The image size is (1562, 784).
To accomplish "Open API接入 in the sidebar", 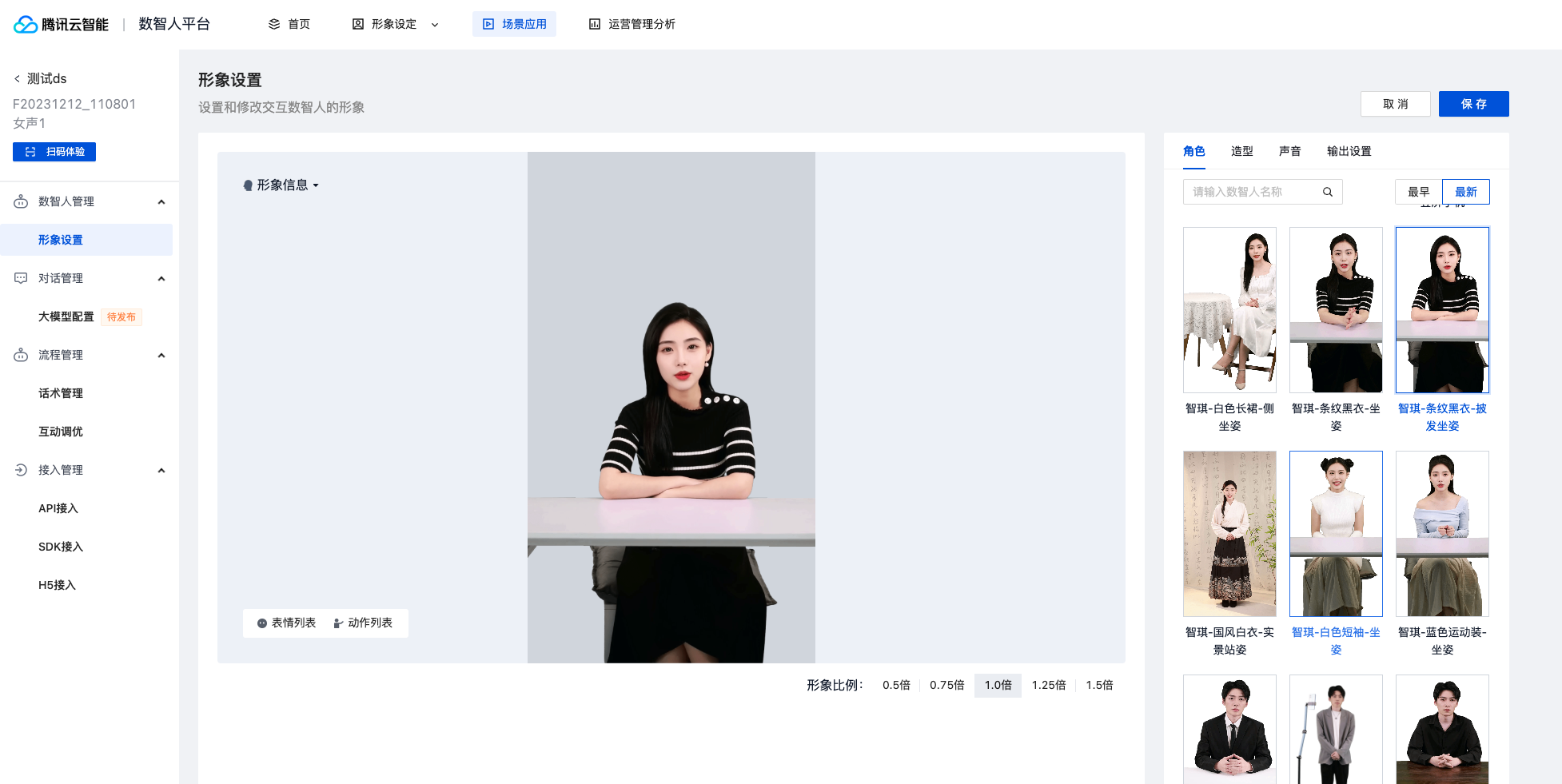I will 58,508.
